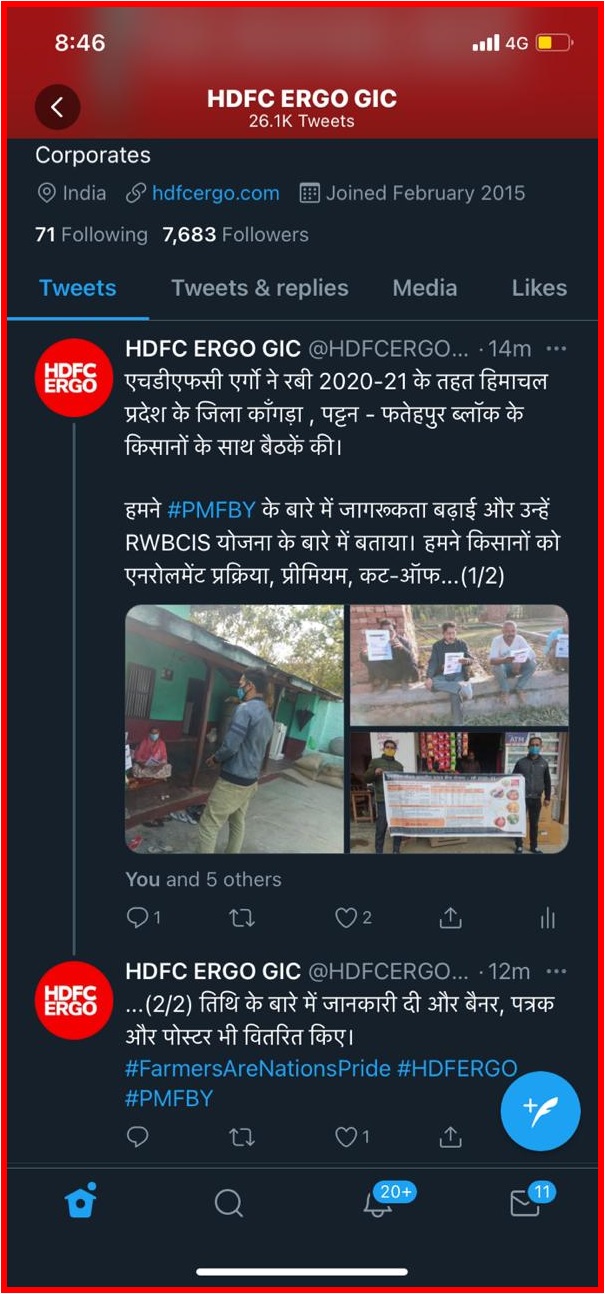Retweet the first tweet

click(x=243, y=917)
